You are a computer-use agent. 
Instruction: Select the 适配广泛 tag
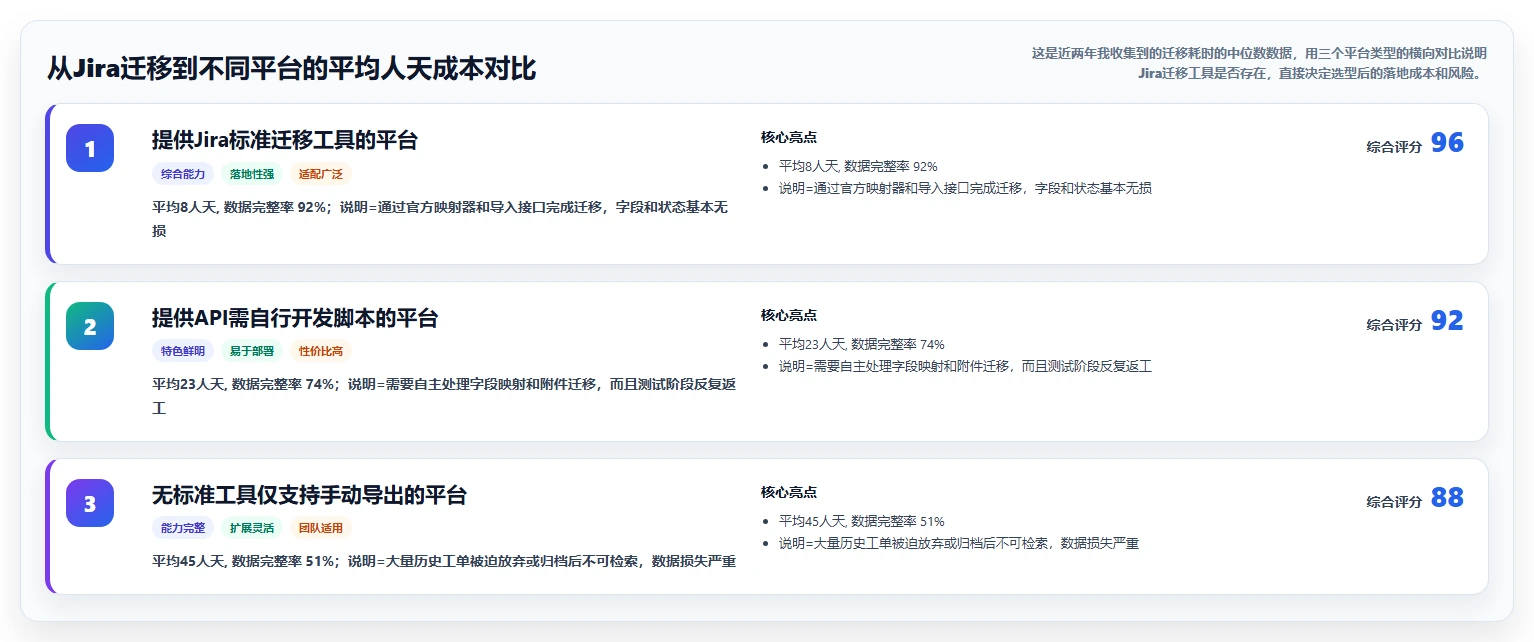[321, 174]
